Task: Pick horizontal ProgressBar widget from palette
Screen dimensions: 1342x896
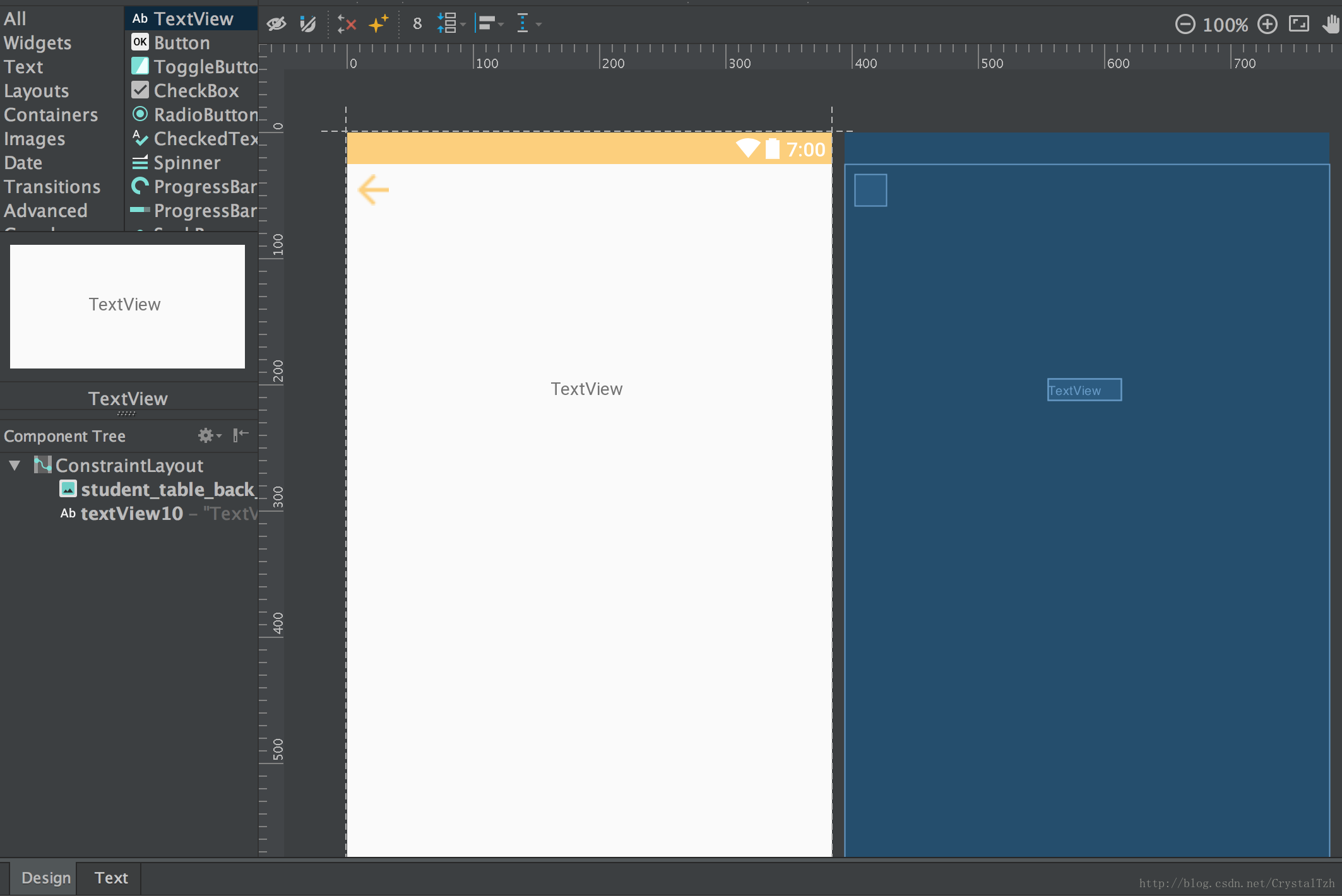Action: coord(191,211)
